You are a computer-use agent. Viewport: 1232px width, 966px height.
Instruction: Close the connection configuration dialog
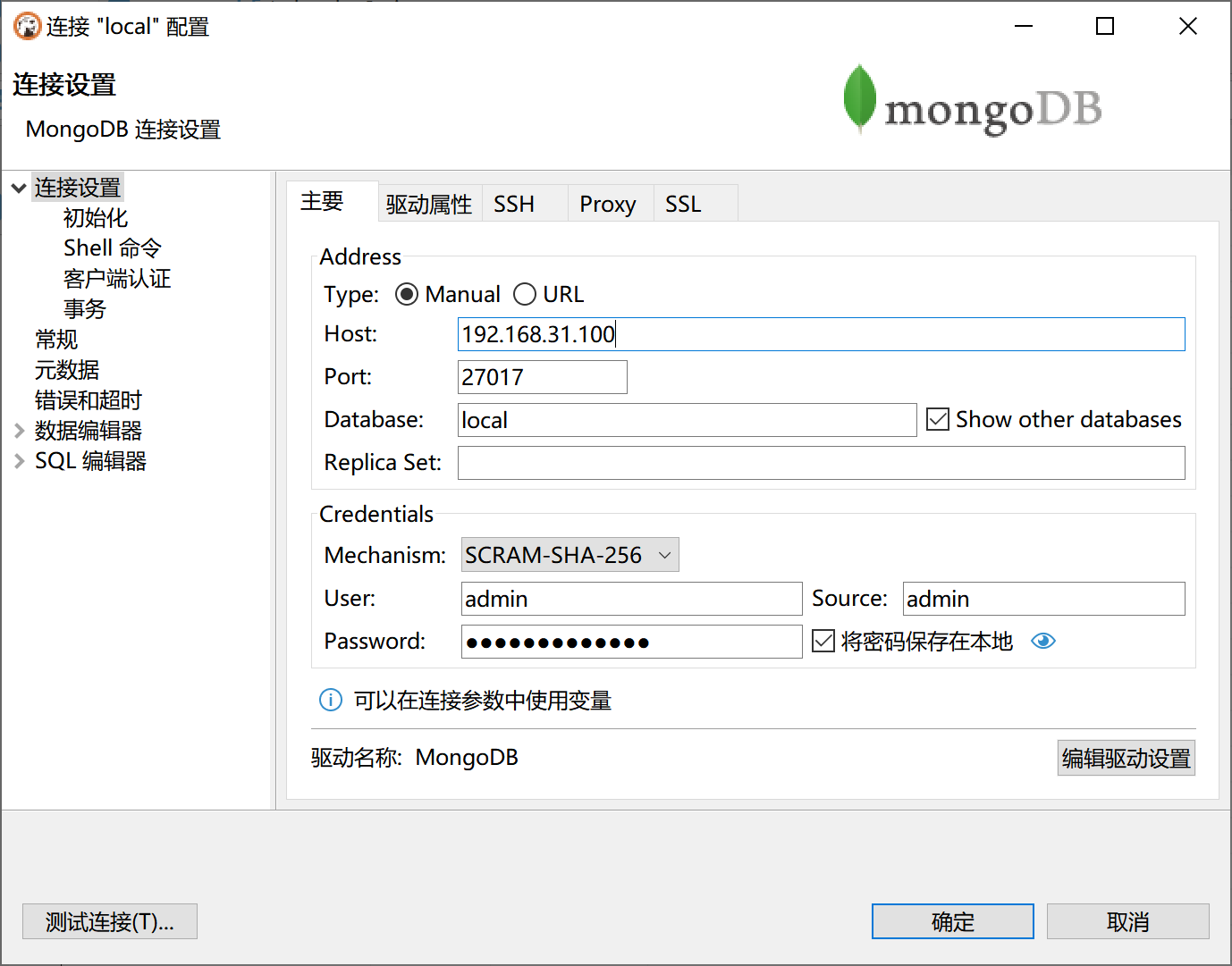click(x=1188, y=26)
